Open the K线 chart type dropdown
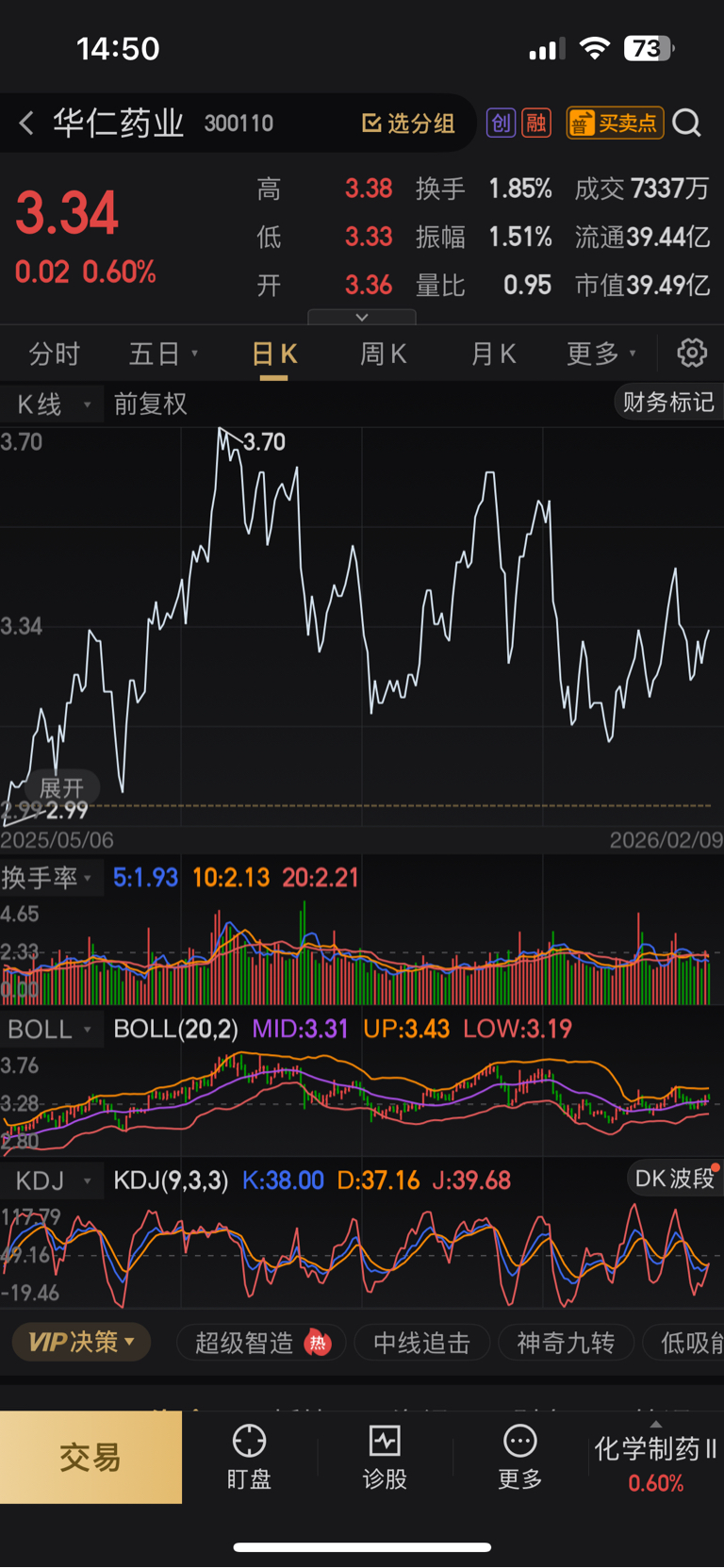724x1568 pixels. tap(52, 404)
